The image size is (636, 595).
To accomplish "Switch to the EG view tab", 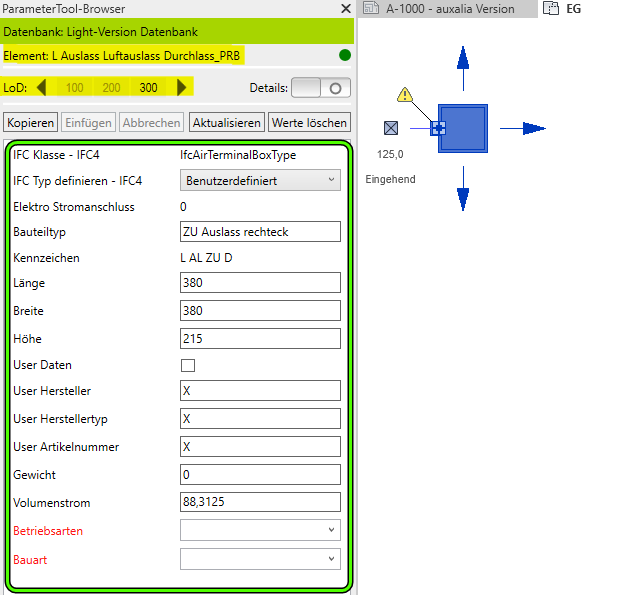I will coord(572,9).
